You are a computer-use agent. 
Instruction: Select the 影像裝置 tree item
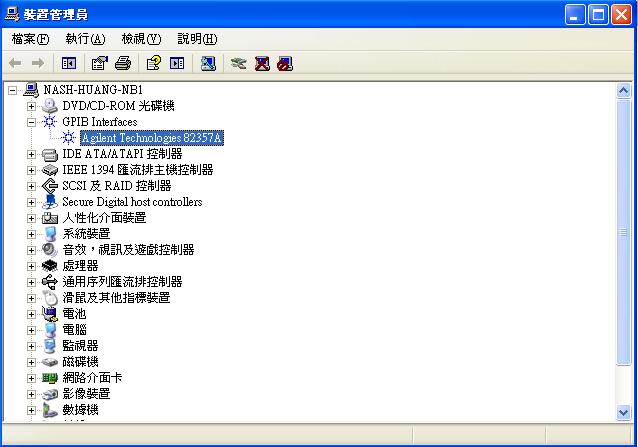point(86,394)
